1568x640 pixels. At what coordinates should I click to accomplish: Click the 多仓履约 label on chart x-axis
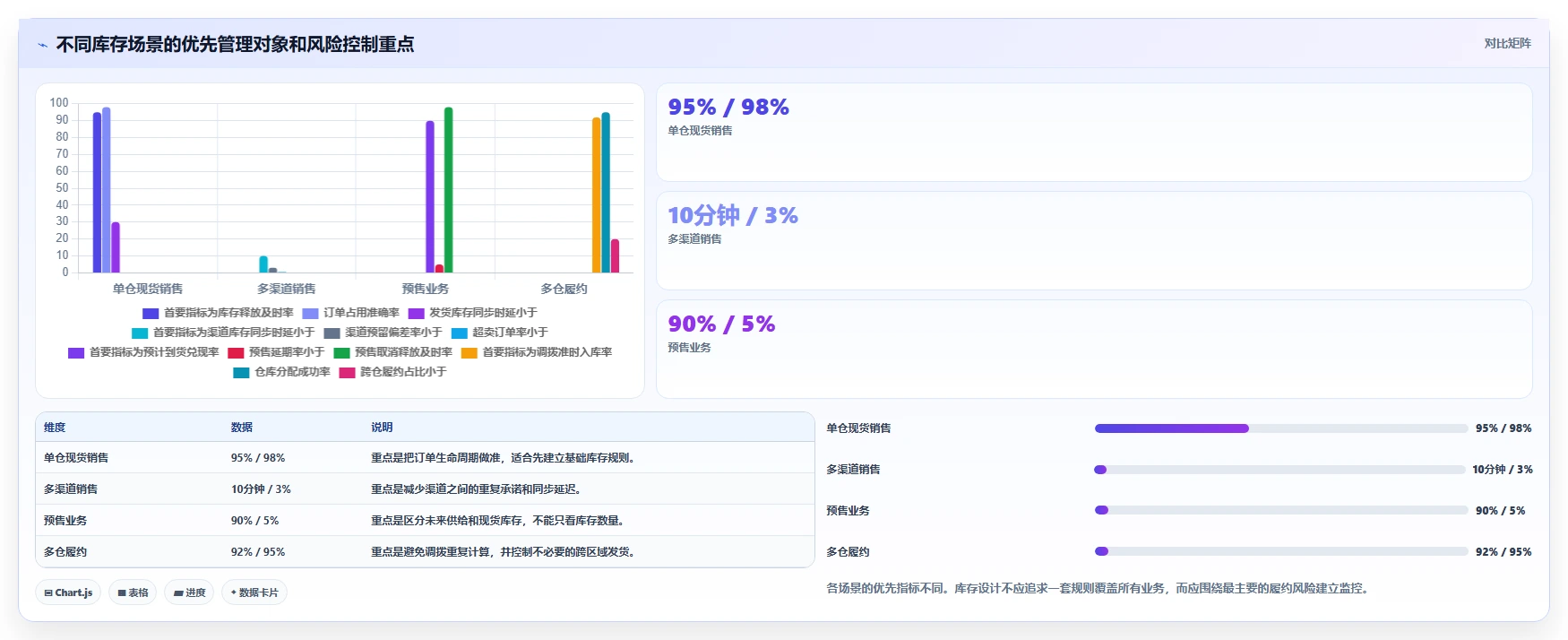(x=564, y=289)
